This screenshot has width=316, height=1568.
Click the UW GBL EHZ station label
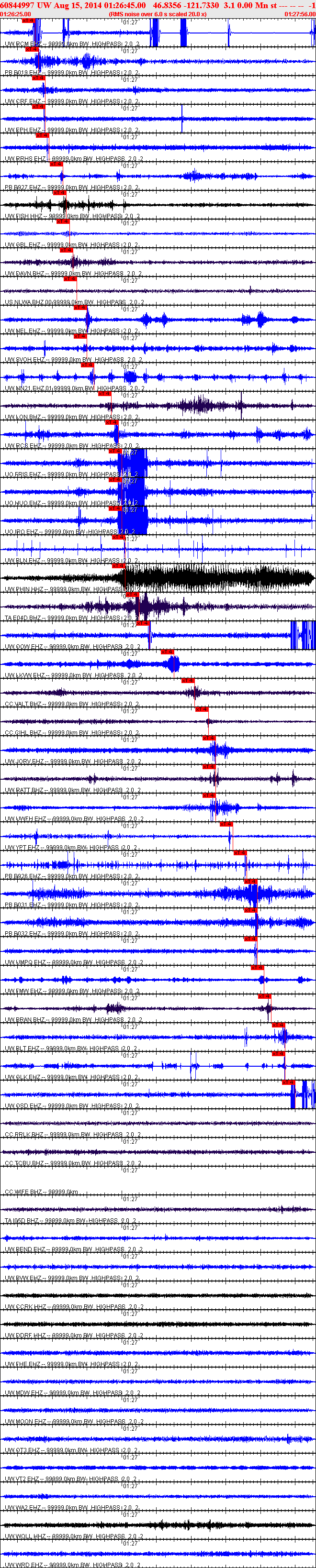point(72,245)
